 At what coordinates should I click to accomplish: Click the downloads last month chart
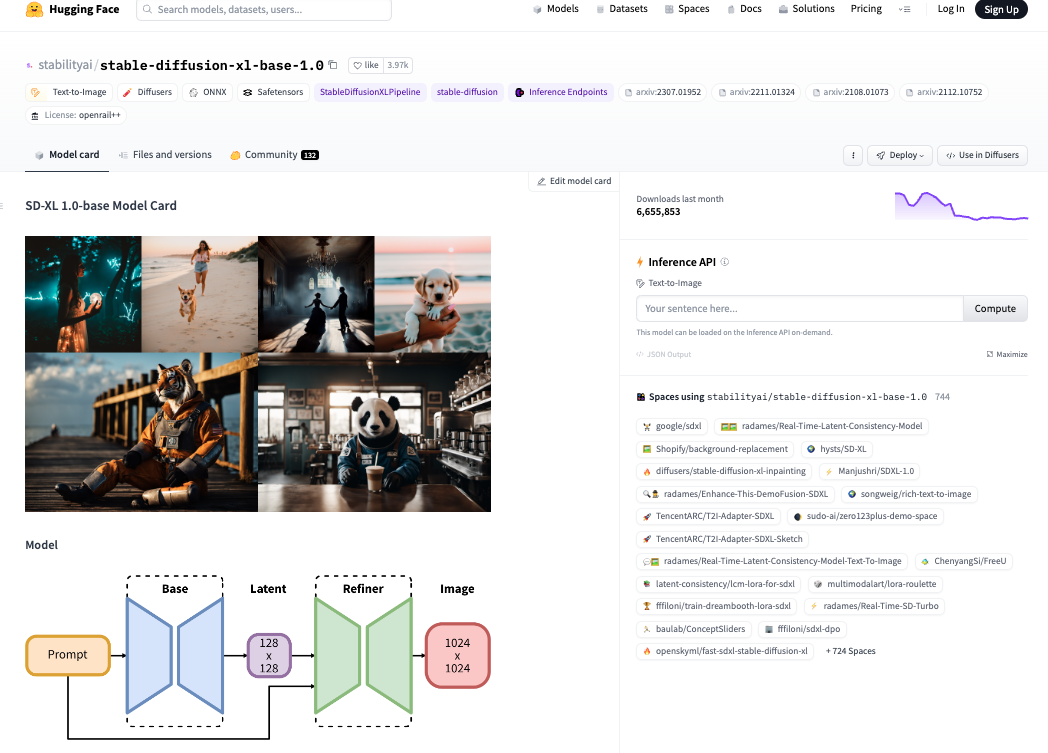click(x=961, y=205)
